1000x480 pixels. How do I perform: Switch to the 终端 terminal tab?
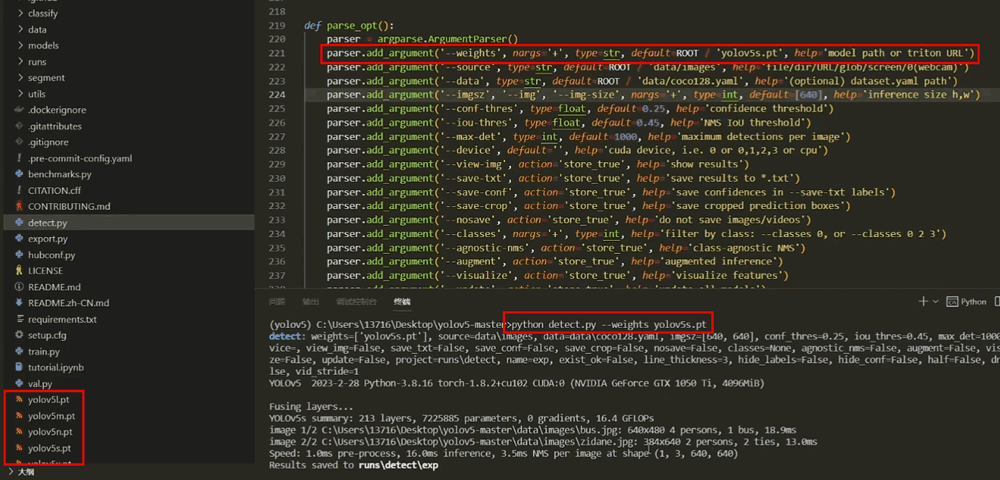click(x=402, y=301)
